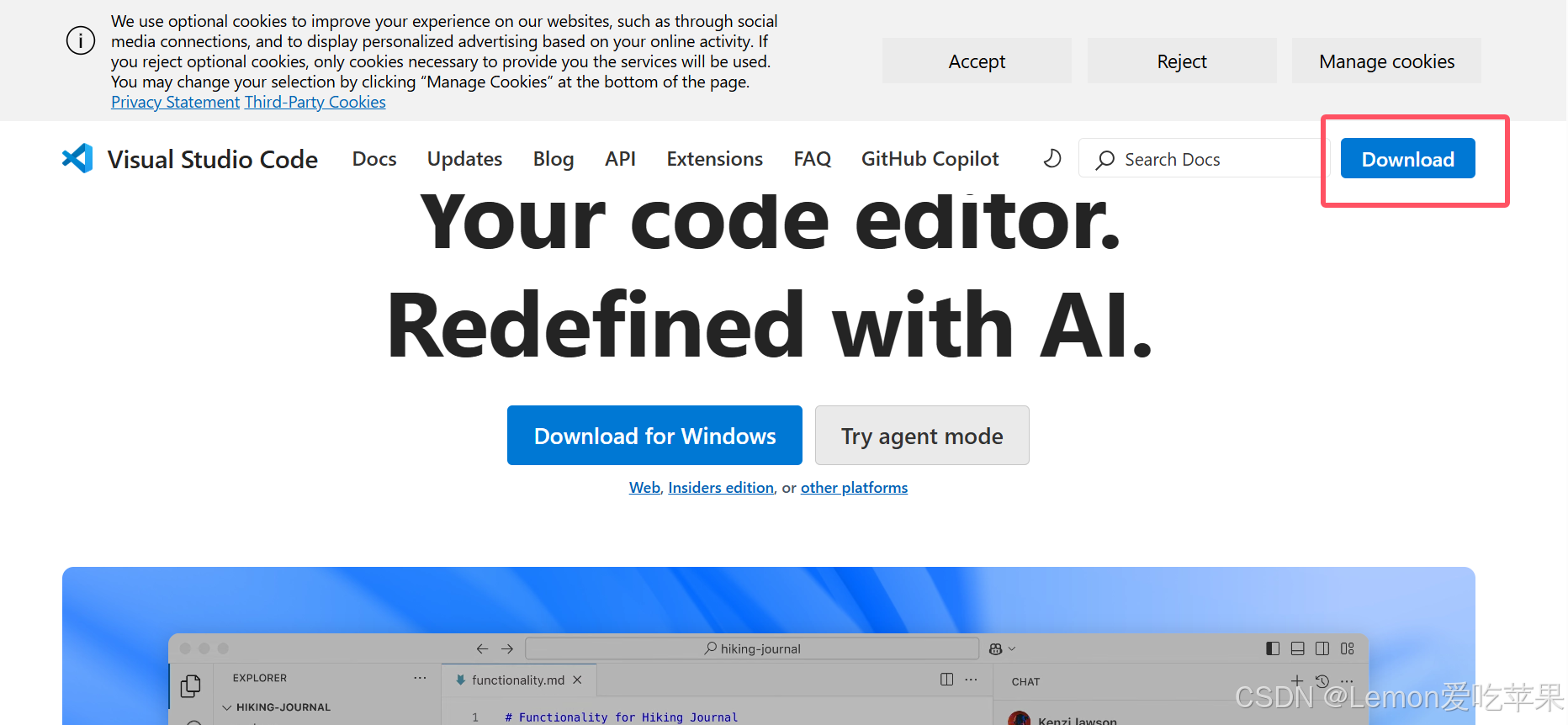Open Explorer panel more actions ellipsis
The height and width of the screenshot is (725, 1568).
(x=420, y=678)
